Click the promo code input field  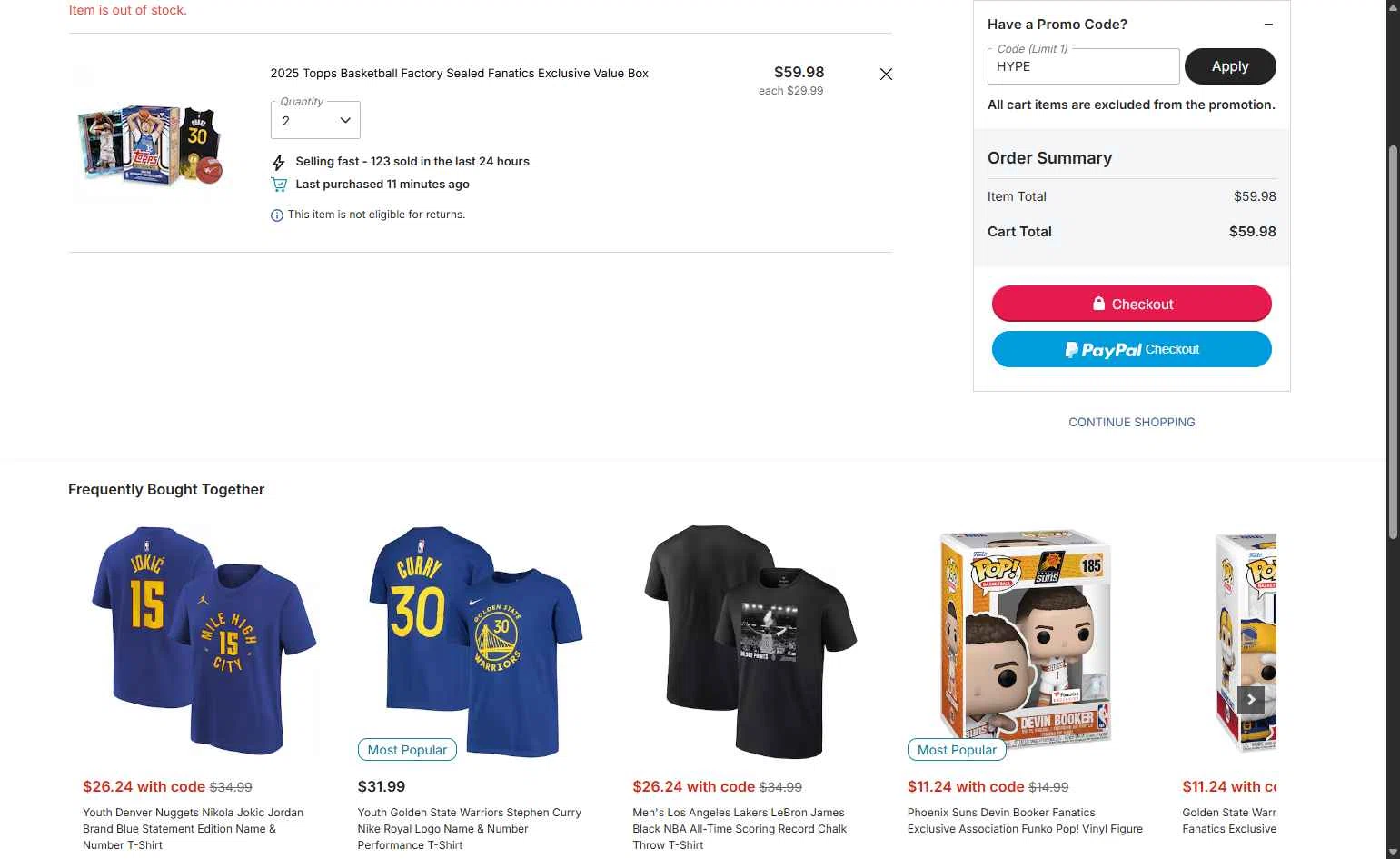click(1083, 66)
